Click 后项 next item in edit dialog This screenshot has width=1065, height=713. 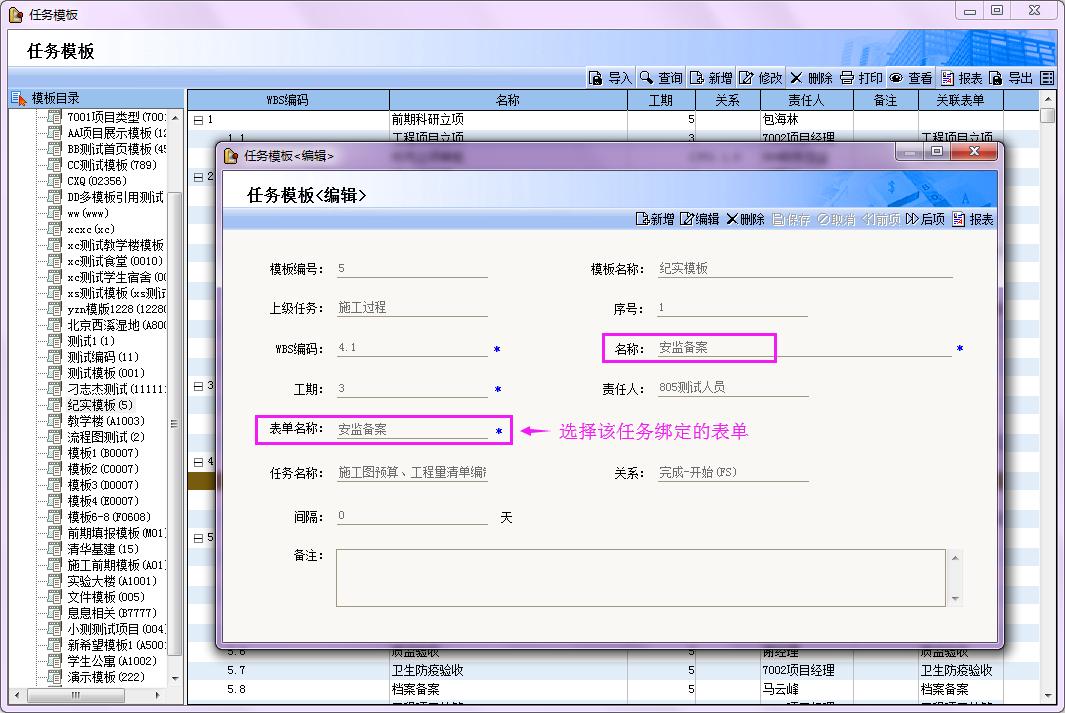(x=925, y=219)
